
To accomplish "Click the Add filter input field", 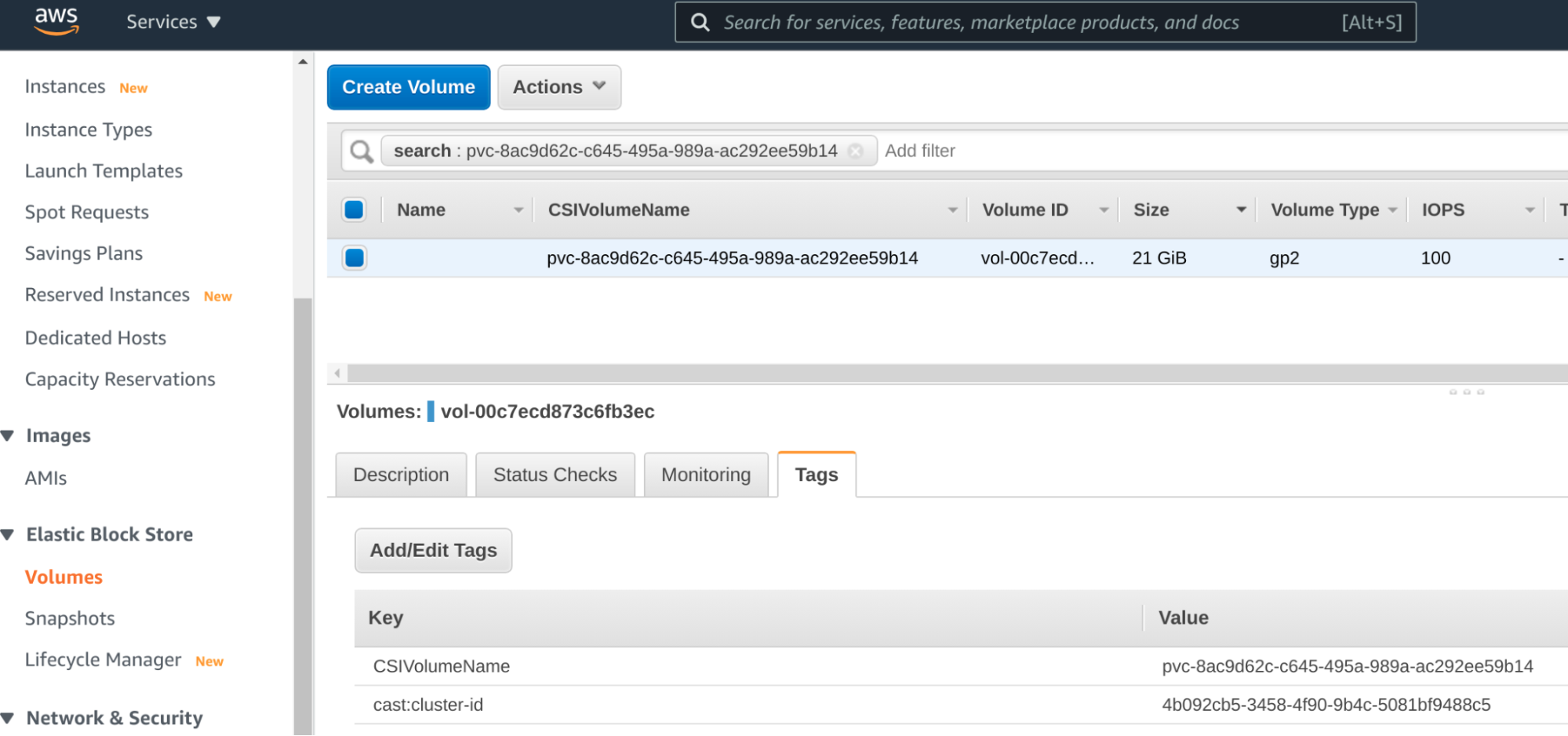I will tap(919, 151).
